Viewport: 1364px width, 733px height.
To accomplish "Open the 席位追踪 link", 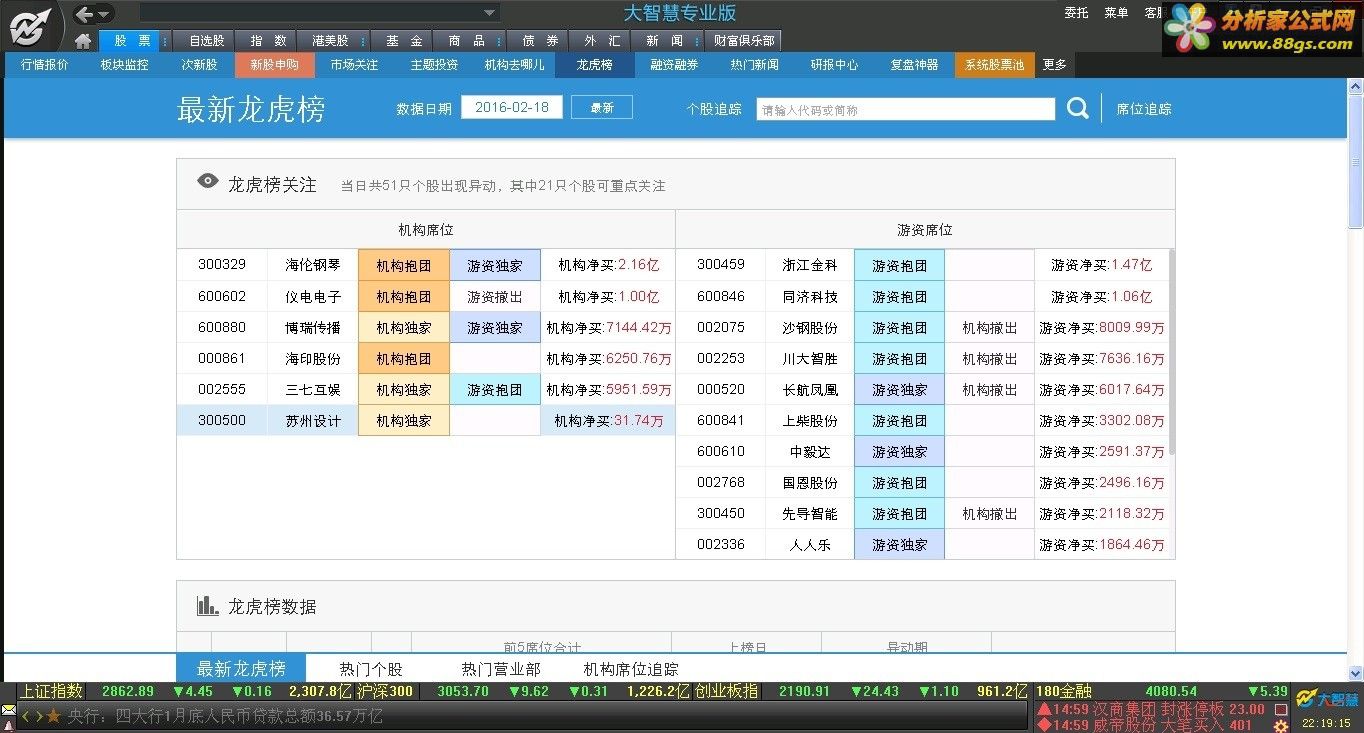I will point(1144,109).
